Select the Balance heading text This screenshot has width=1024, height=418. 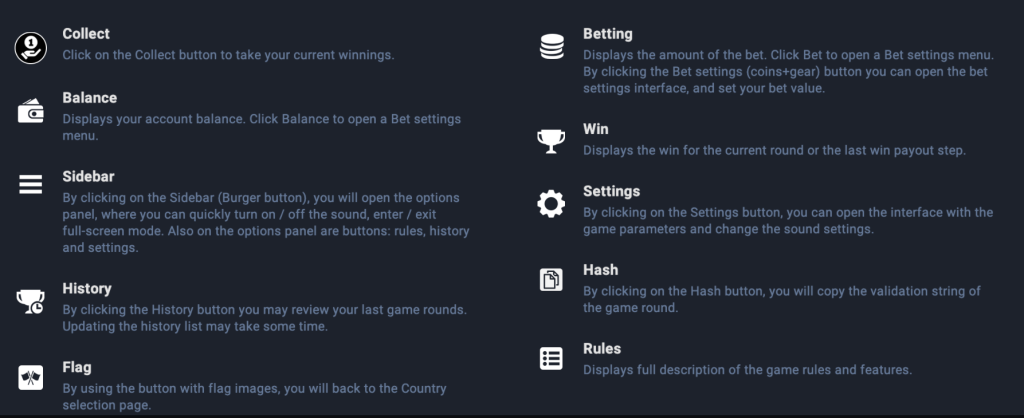tap(90, 98)
